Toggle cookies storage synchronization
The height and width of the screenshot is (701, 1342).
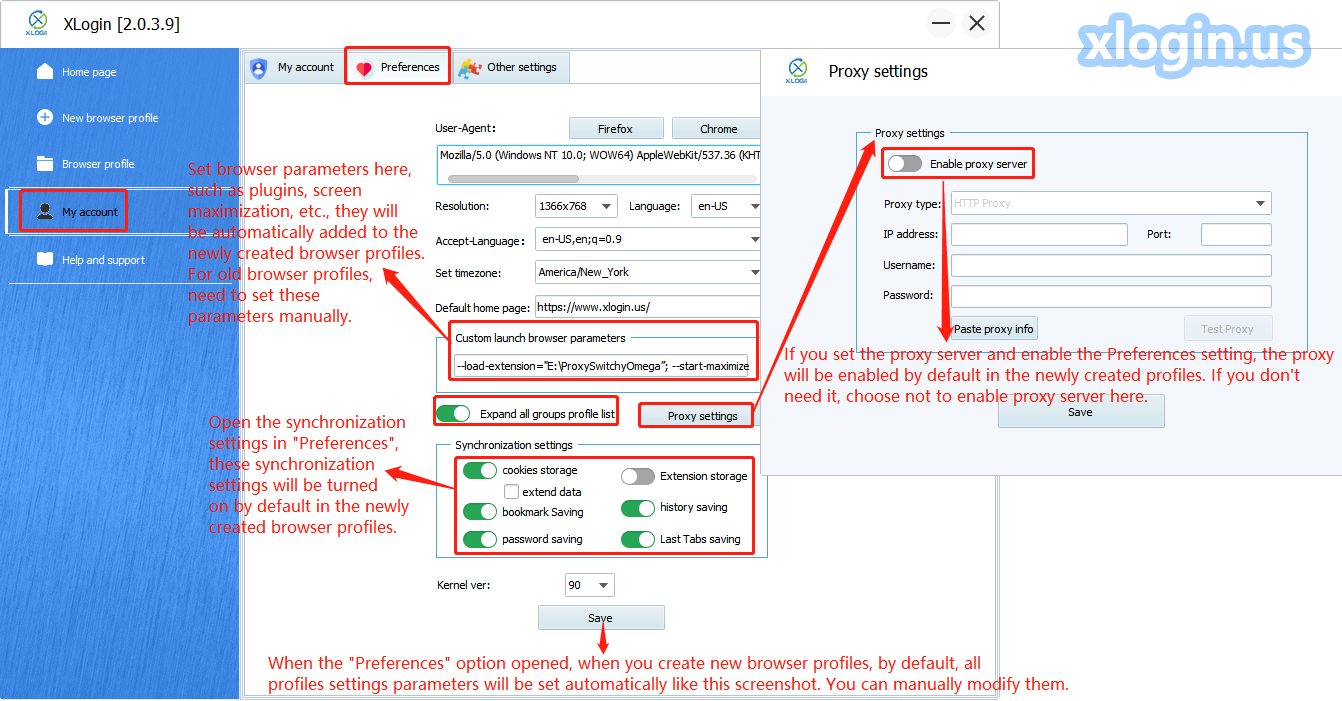click(480, 470)
